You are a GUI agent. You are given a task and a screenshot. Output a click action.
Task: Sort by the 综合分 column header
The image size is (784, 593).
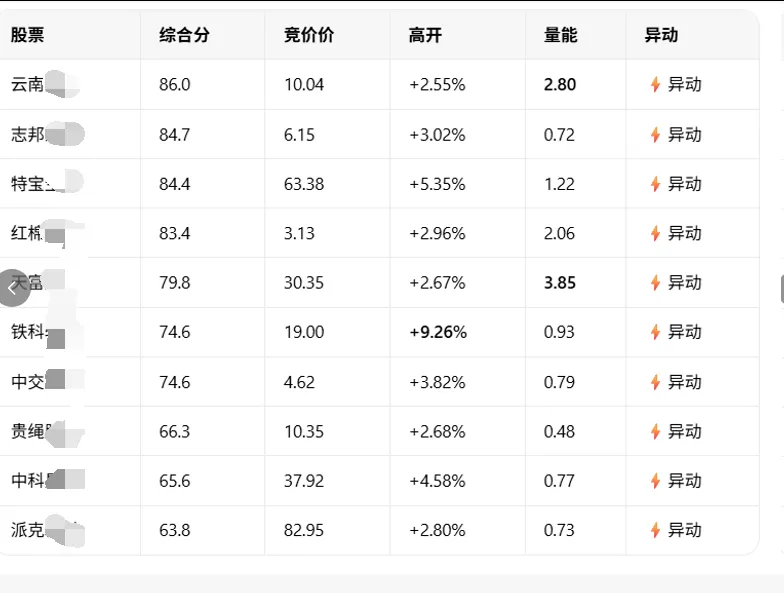pyautogui.click(x=184, y=35)
